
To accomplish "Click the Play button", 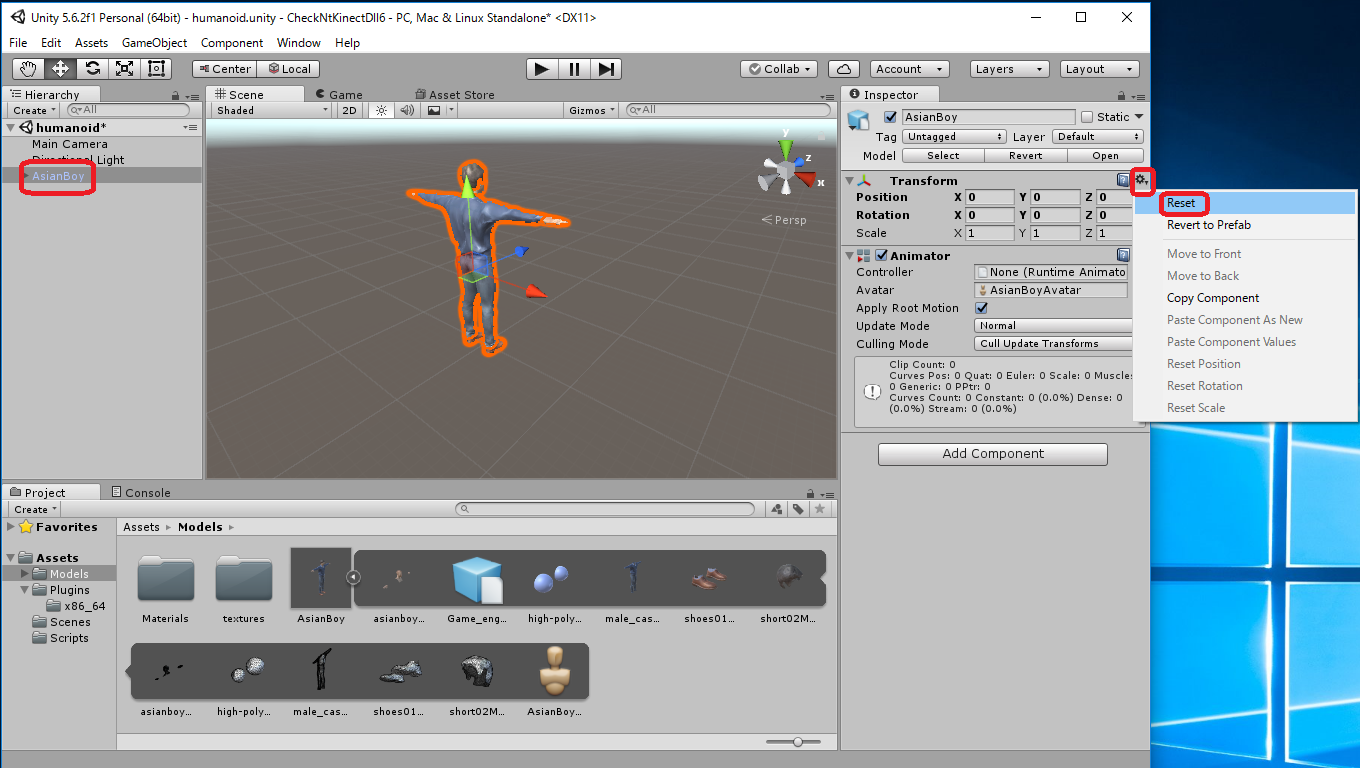I will (x=541, y=69).
